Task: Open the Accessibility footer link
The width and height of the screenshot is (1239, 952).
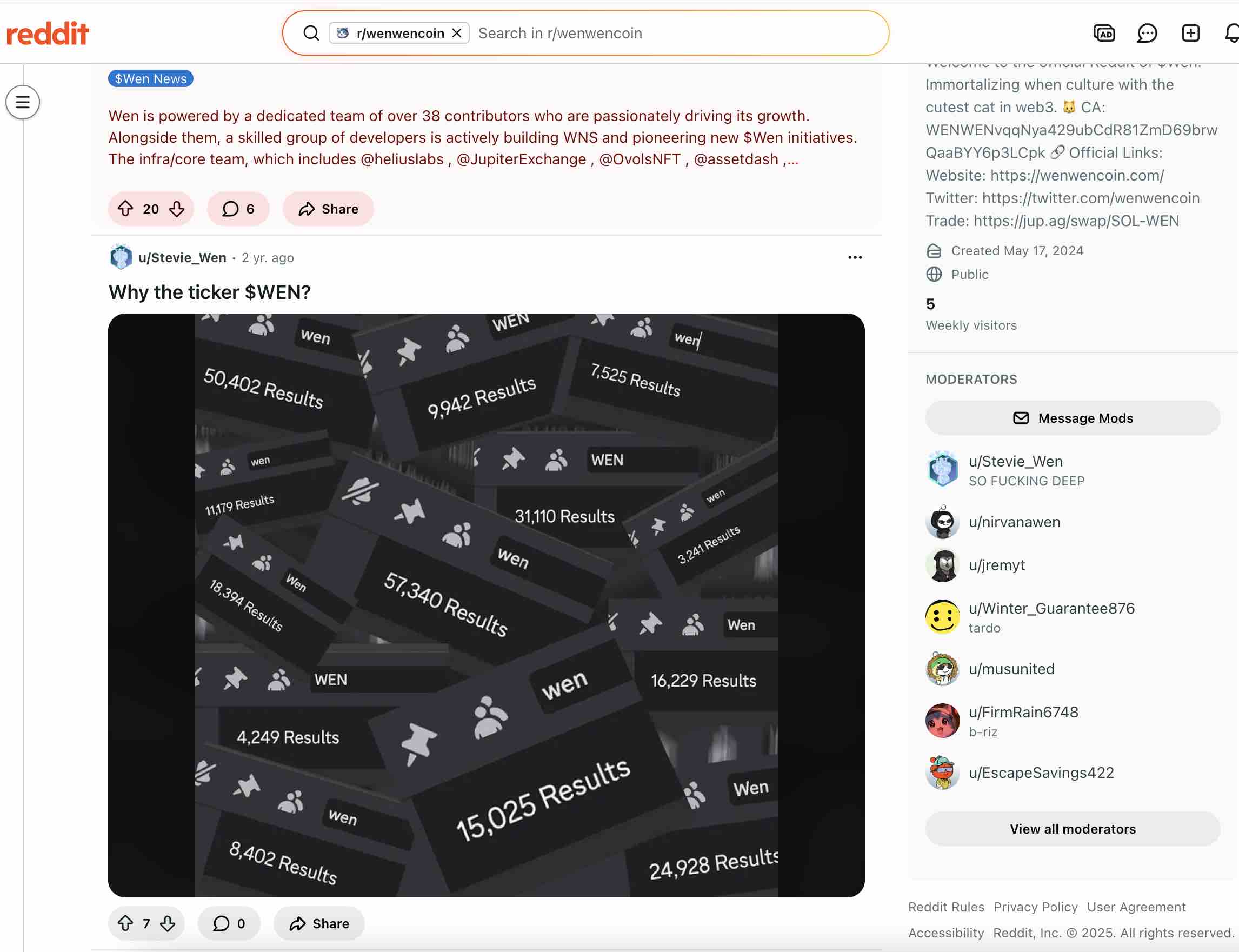Action: coord(946,933)
